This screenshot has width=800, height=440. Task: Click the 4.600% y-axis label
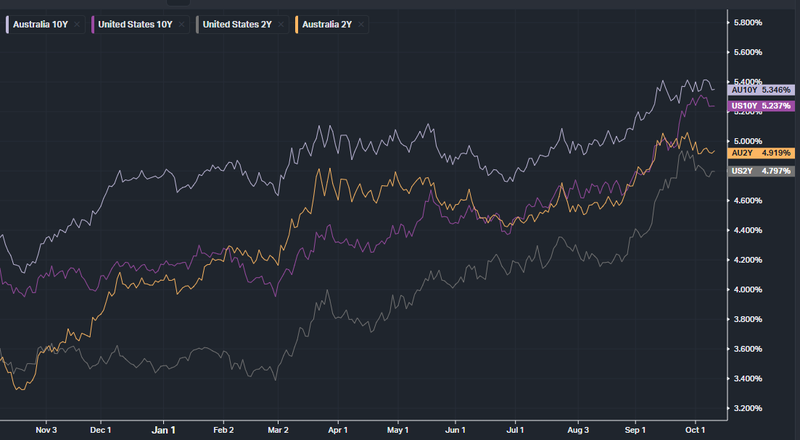pos(747,201)
